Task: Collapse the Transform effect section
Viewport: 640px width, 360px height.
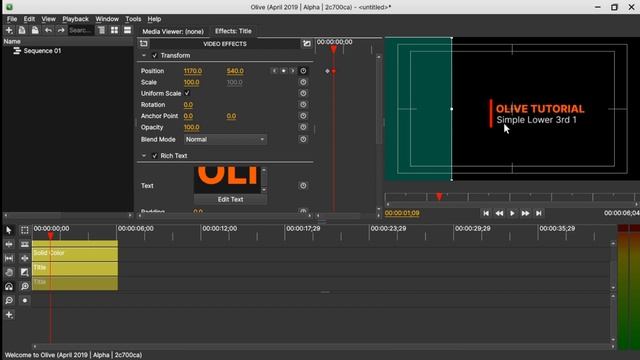Action: click(x=144, y=56)
